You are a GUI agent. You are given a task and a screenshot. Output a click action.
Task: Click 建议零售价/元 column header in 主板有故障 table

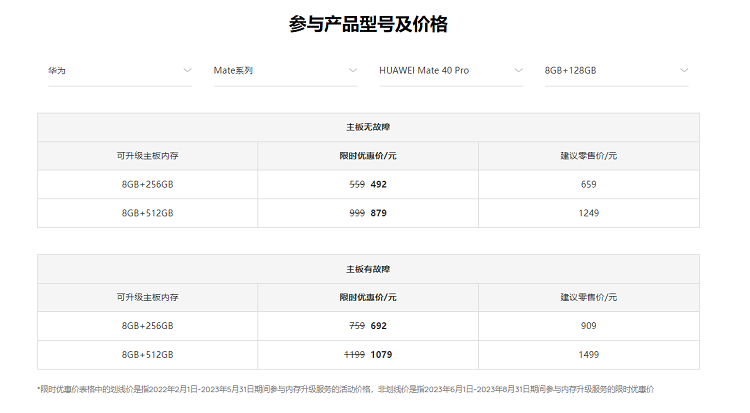tap(588, 298)
